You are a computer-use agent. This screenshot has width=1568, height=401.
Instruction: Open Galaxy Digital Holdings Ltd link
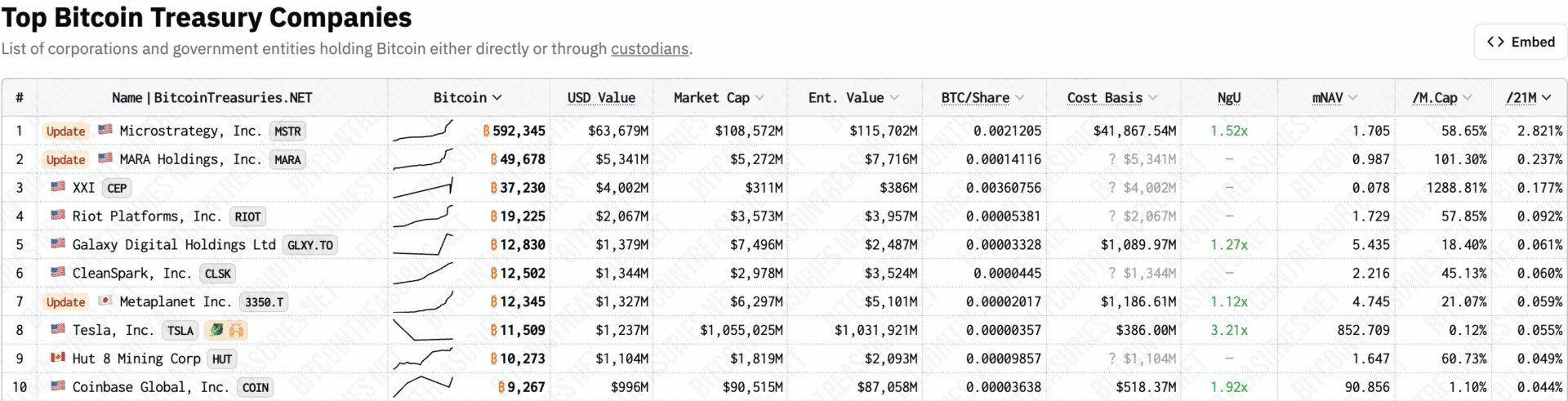click(x=174, y=245)
